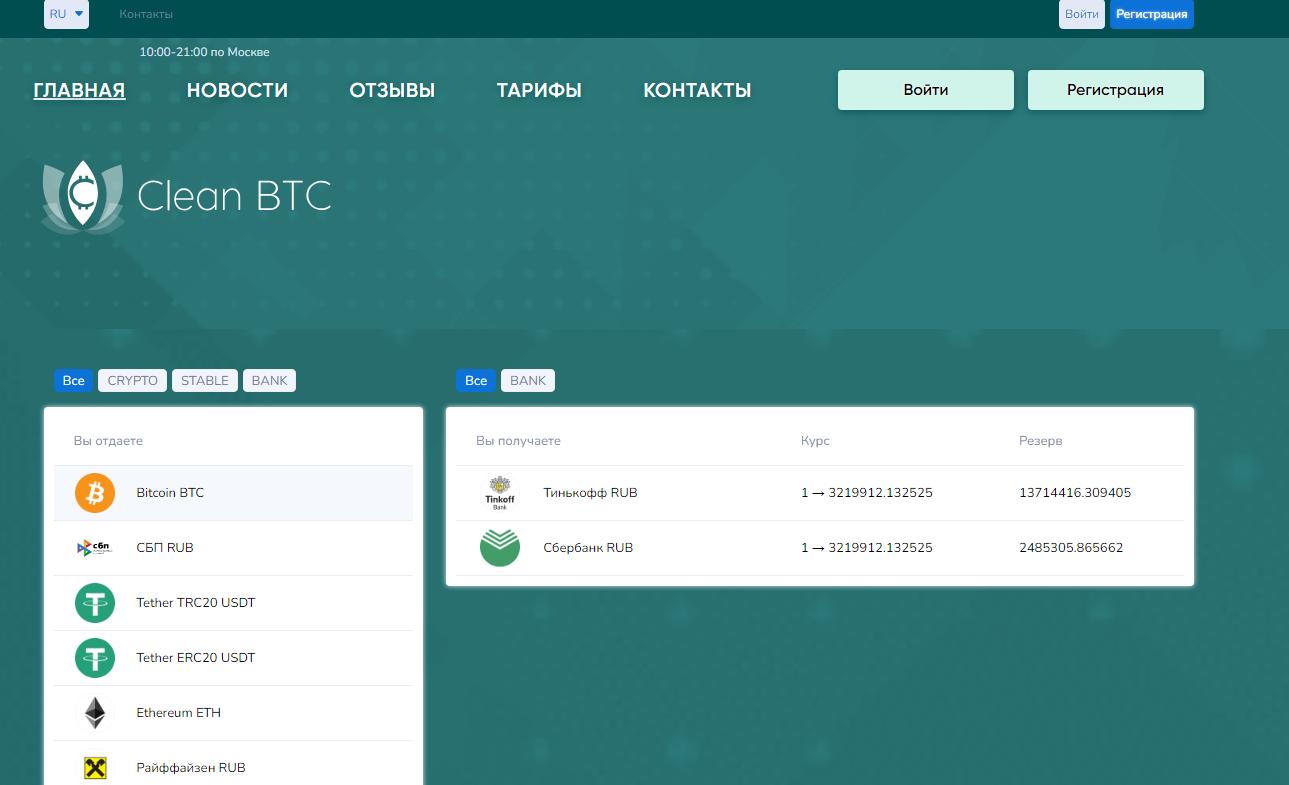1289x785 pixels.
Task: Click the СБП RUB logo icon
Action: (x=93, y=548)
